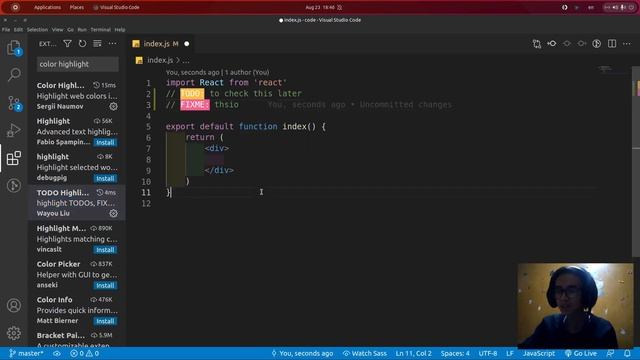Viewport: 640px width, 360px height.
Task: Open the Go menu
Action: (x=71, y=30)
